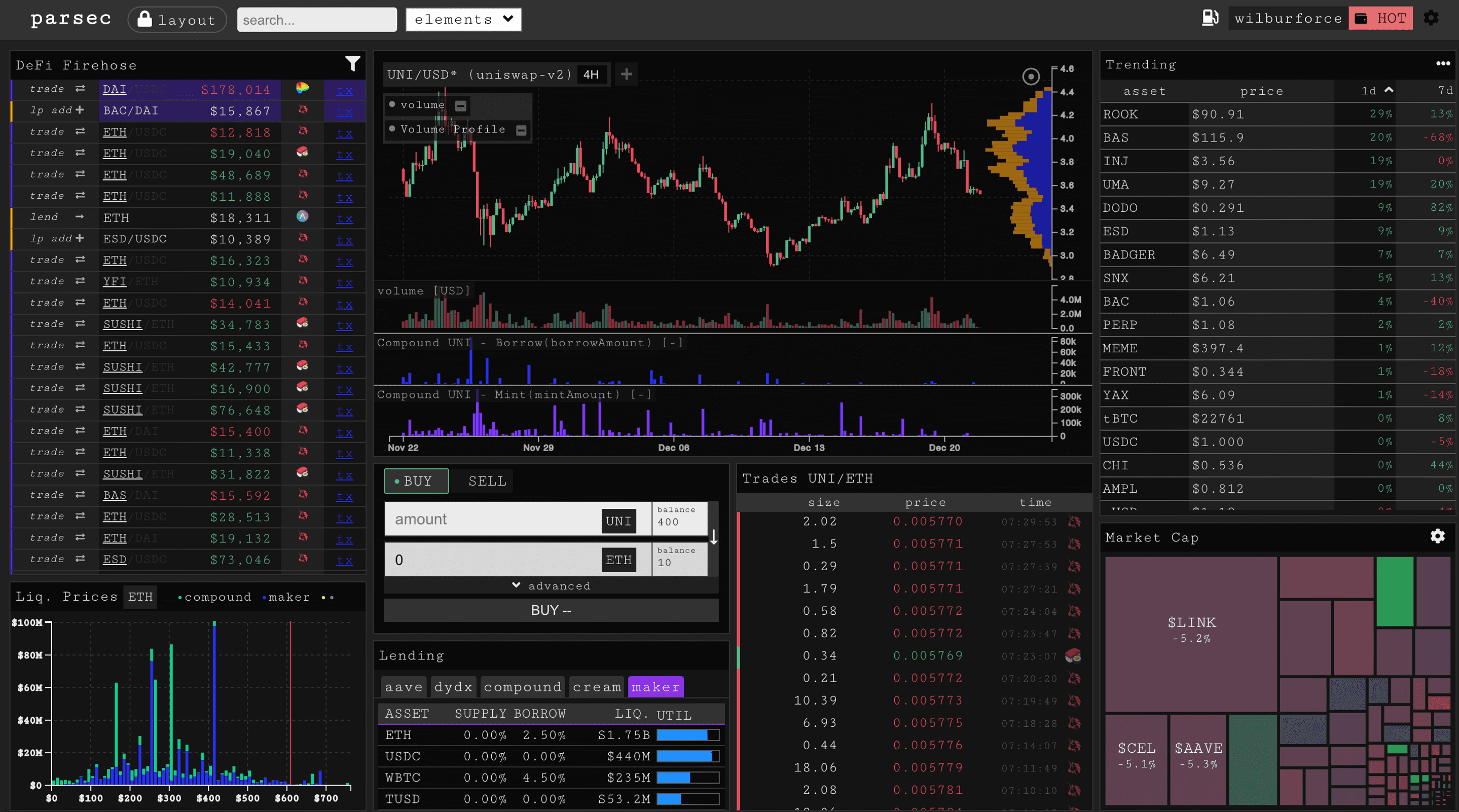Viewport: 1459px width, 812px height.
Task: Collapse the volume indicator minus button
Action: click(x=461, y=106)
